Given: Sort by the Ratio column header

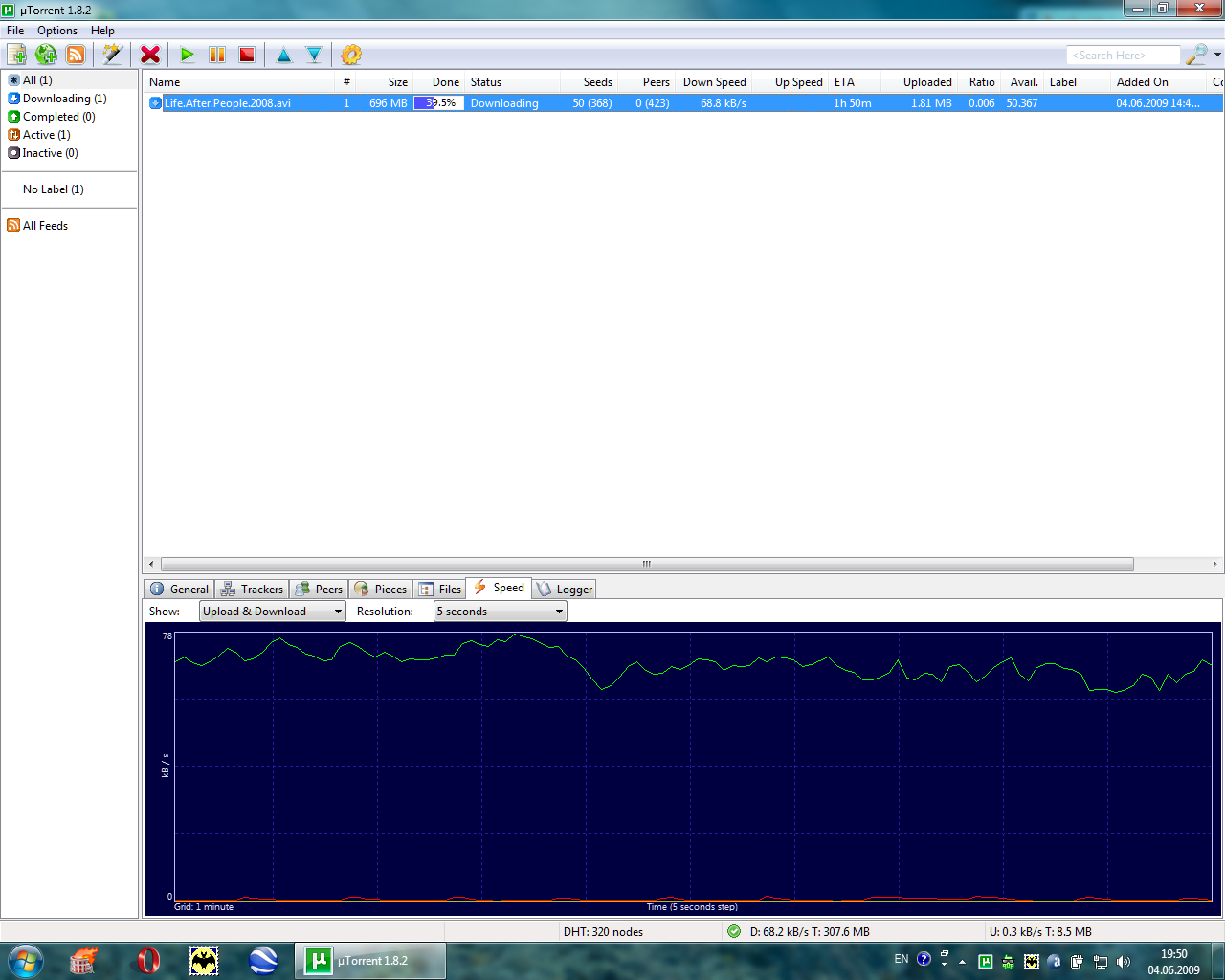Looking at the screenshot, I should tap(978, 82).
